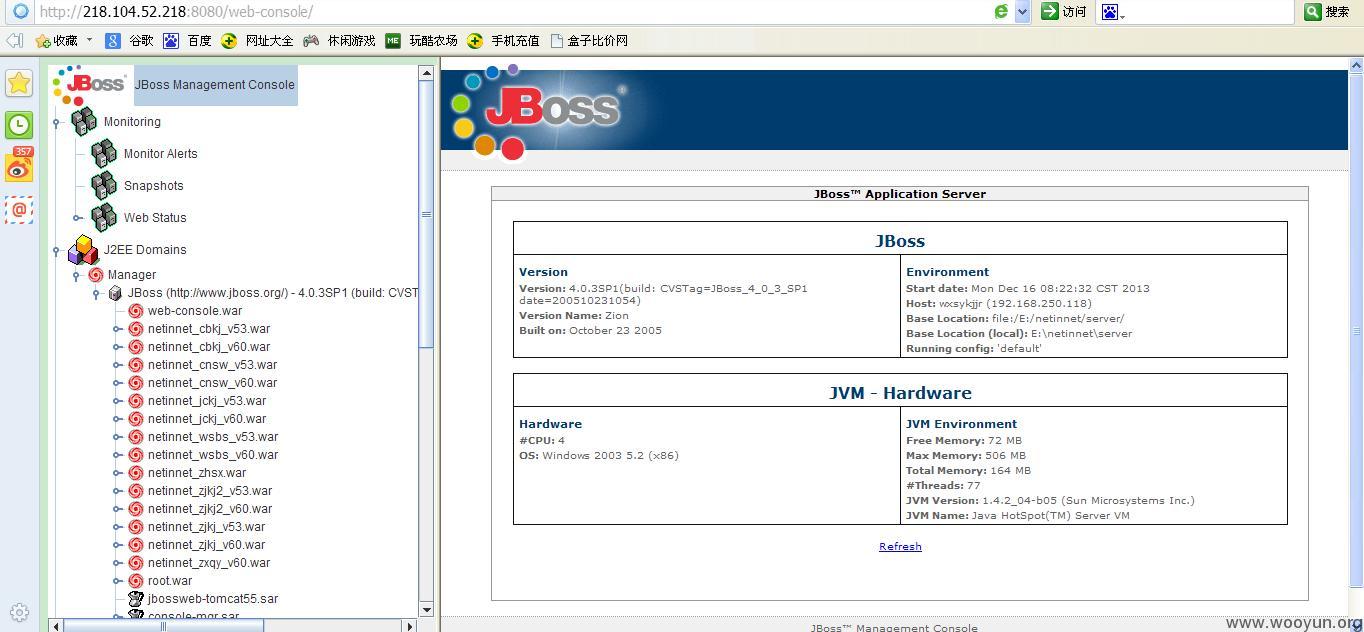This screenshot has height=632, width=1364.
Task: Open the mail @ sidebar icon
Action: pyautogui.click(x=19, y=209)
